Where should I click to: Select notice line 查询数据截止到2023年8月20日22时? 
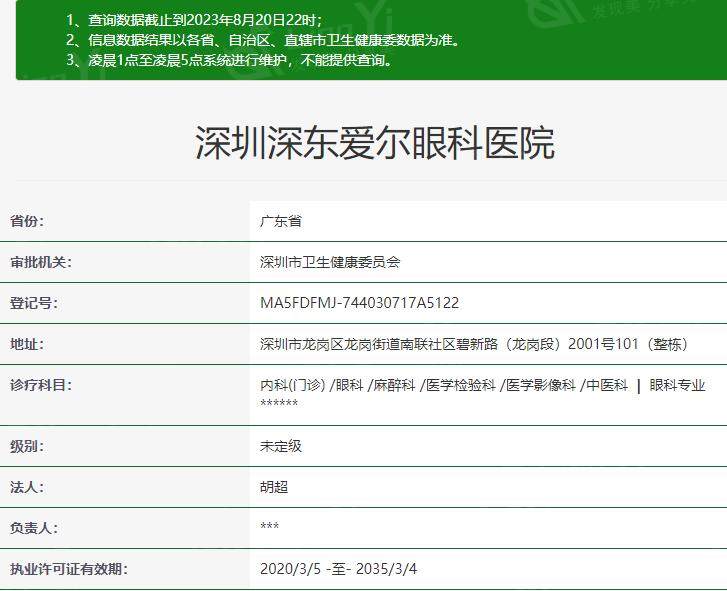(194, 20)
